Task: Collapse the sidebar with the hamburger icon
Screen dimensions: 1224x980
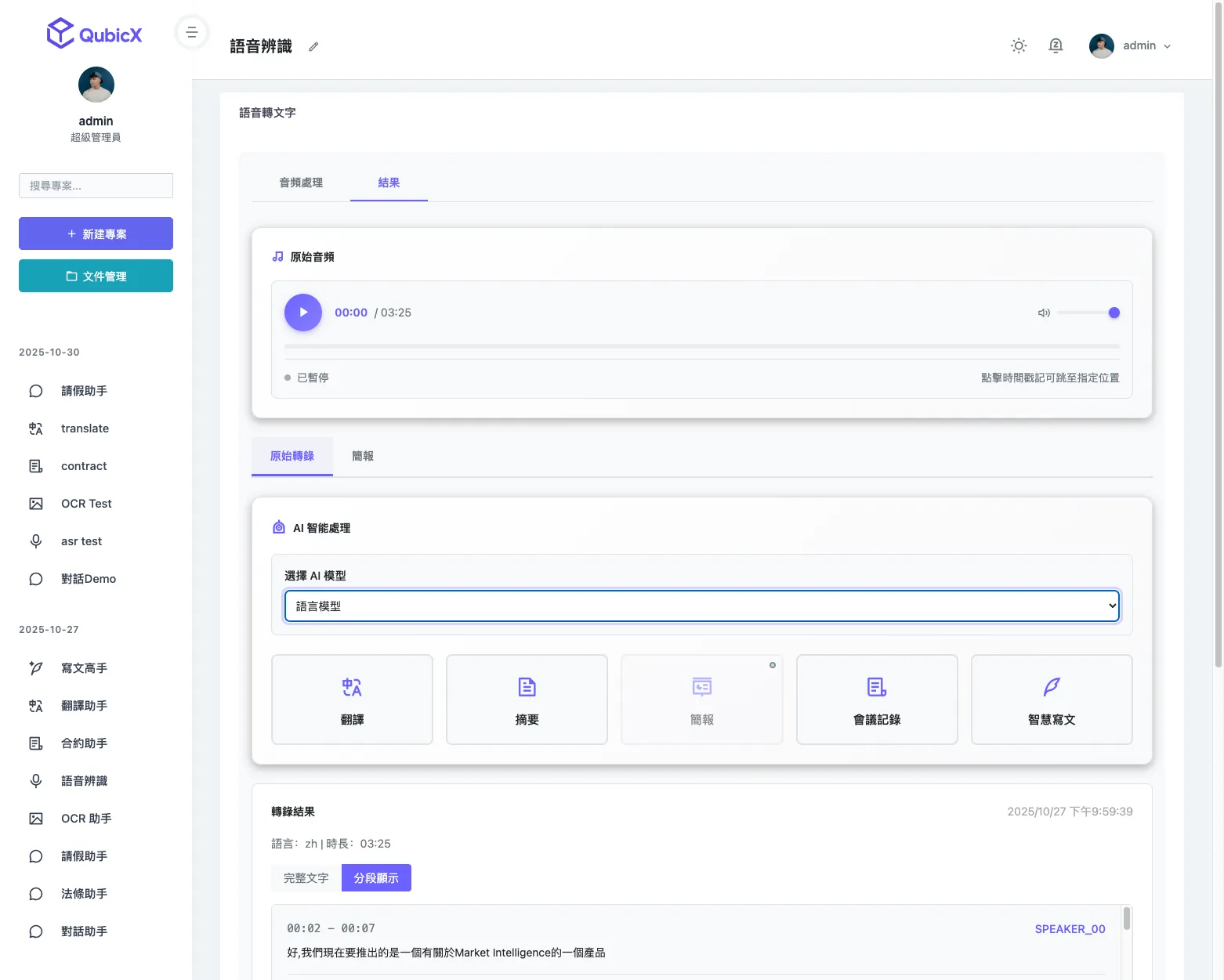Action: [192, 33]
